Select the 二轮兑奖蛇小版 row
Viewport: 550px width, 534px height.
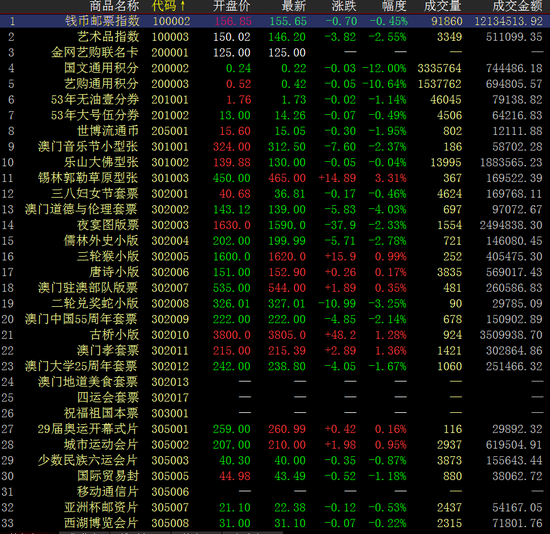point(275,303)
